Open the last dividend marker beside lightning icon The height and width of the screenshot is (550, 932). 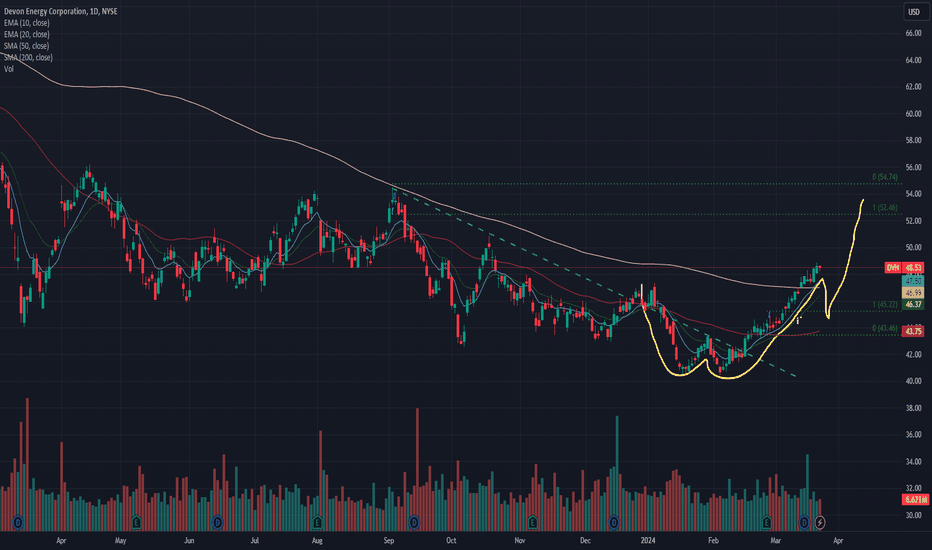pyautogui.click(x=805, y=523)
